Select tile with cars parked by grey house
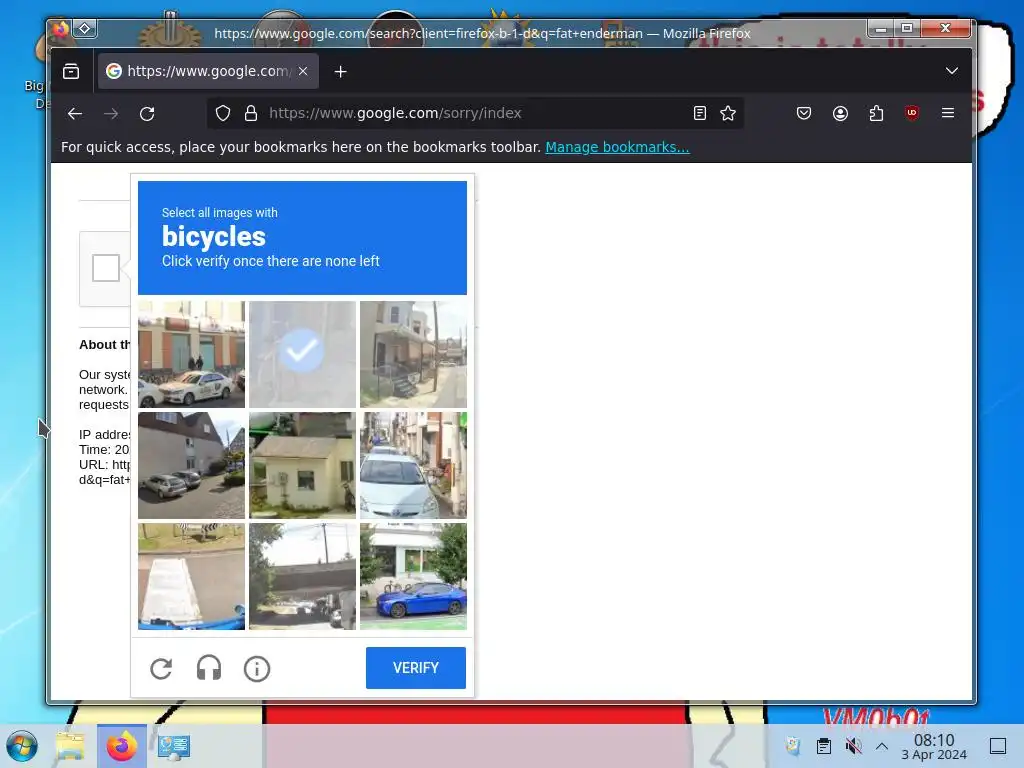Screen dimensions: 1024x768 [x=191, y=465]
